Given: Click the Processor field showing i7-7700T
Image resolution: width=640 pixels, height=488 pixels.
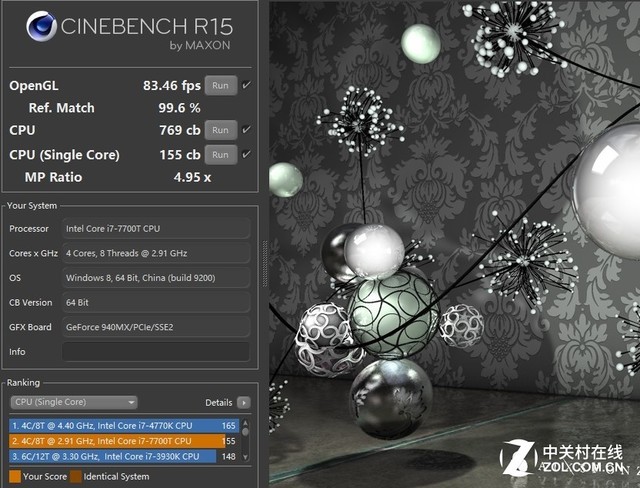Looking at the screenshot, I should tap(155, 228).
